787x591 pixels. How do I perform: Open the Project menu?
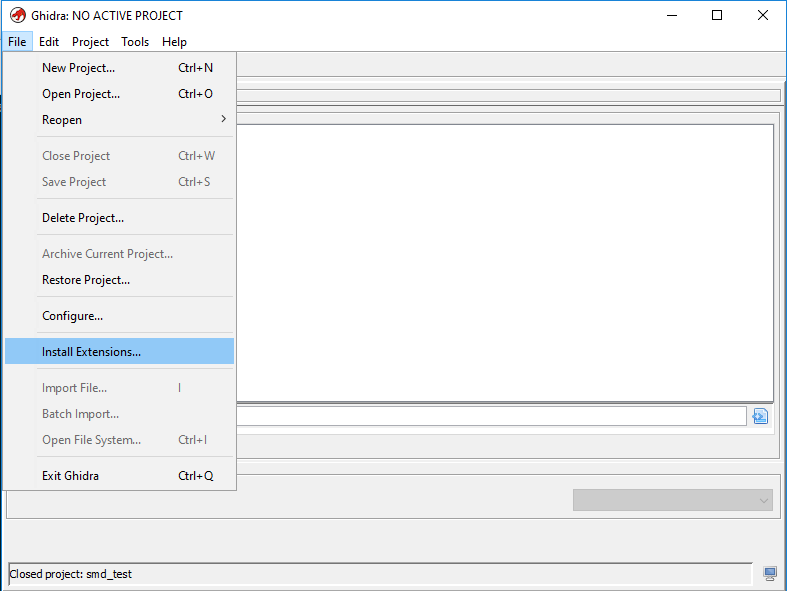[x=90, y=42]
